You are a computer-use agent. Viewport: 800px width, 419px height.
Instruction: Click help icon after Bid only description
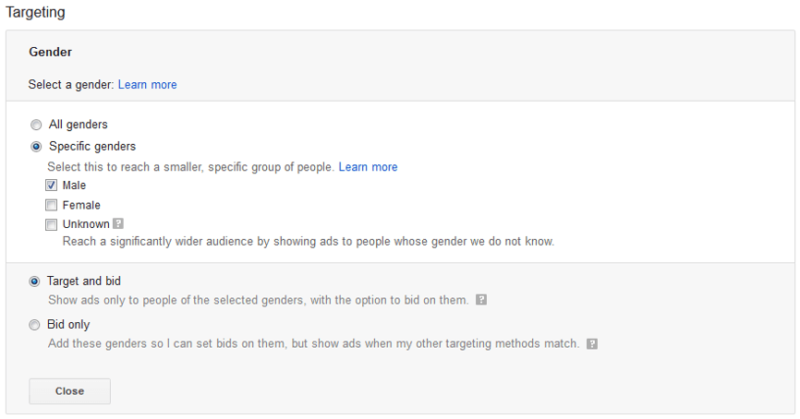(592, 344)
